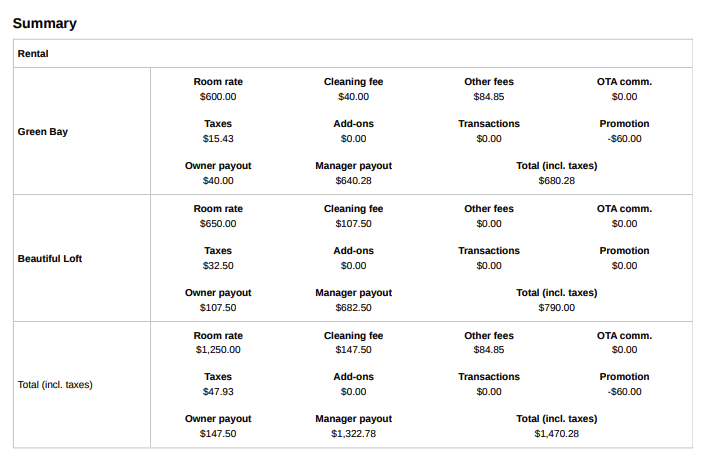This screenshot has width=710, height=465.
Task: Click the total room rate $1,250.00
Action: point(218,350)
